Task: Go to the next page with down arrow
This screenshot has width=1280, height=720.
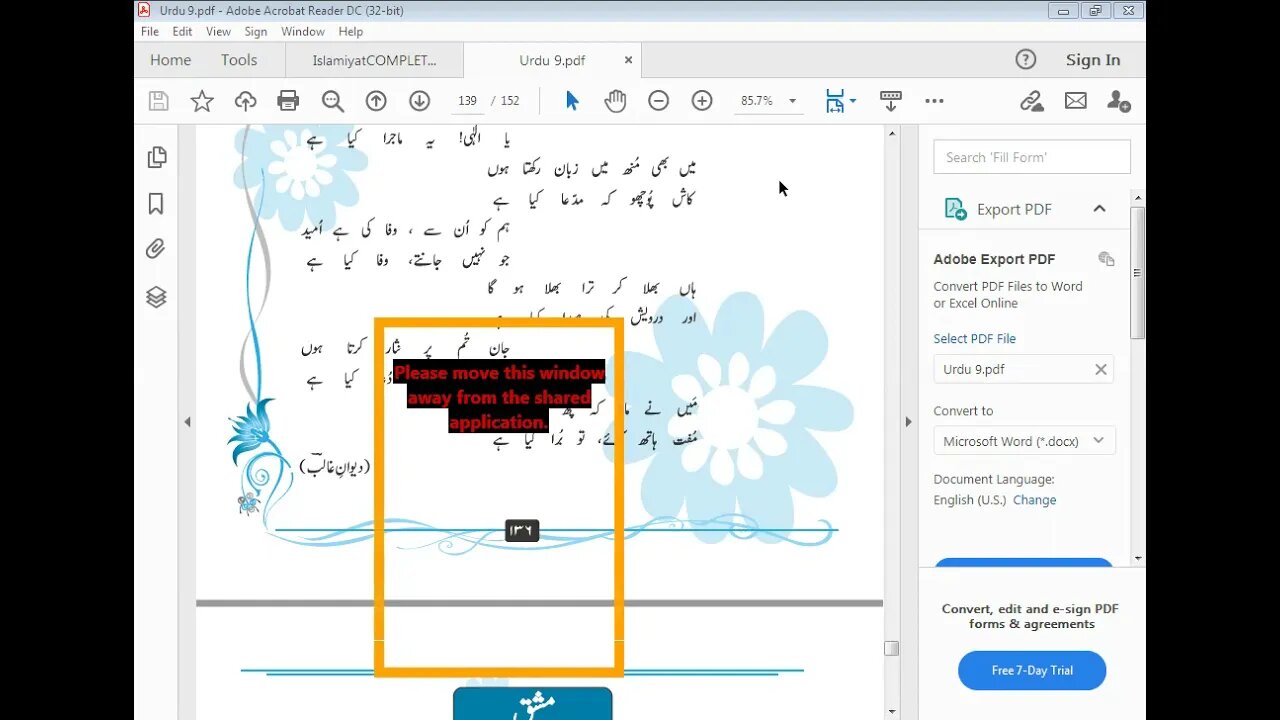Action: point(419,101)
